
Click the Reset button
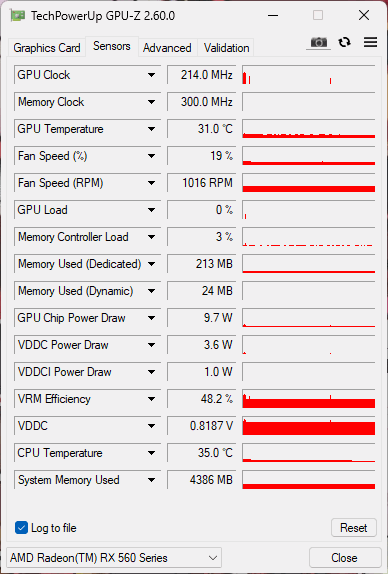pos(354,528)
